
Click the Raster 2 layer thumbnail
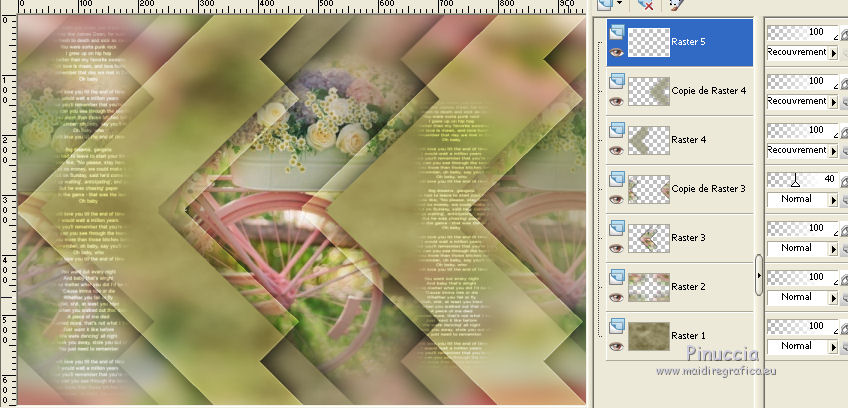coord(649,287)
